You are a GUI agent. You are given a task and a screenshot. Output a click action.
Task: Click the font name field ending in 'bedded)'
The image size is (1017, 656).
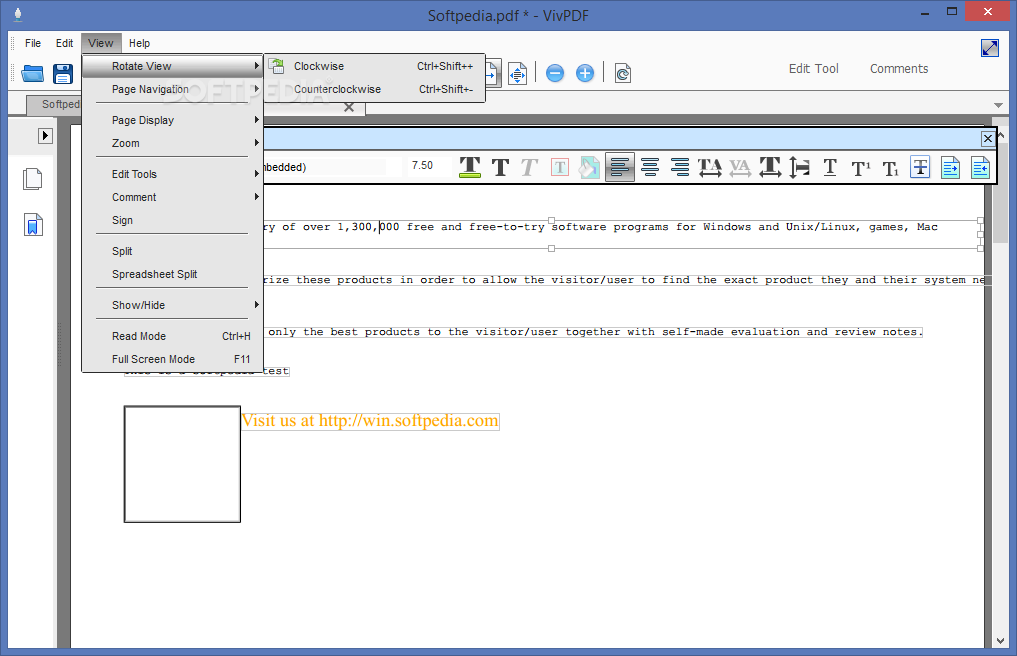(324, 167)
